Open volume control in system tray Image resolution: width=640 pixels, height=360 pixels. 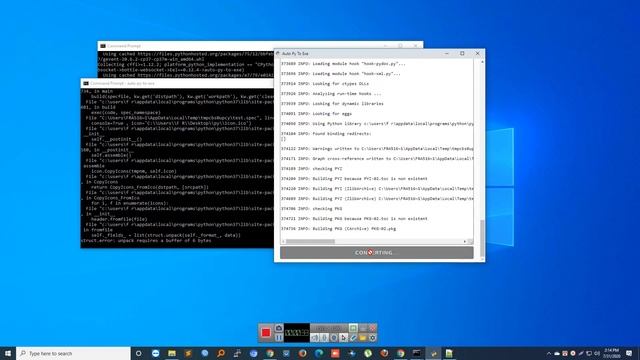coord(597,353)
